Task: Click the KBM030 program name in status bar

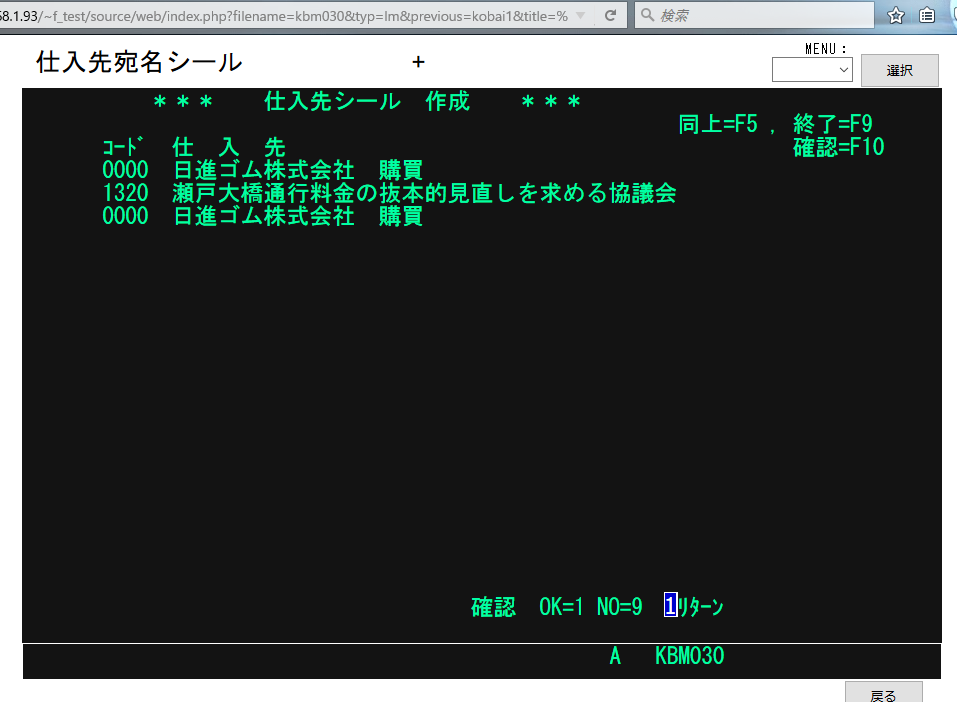Action: click(x=689, y=656)
